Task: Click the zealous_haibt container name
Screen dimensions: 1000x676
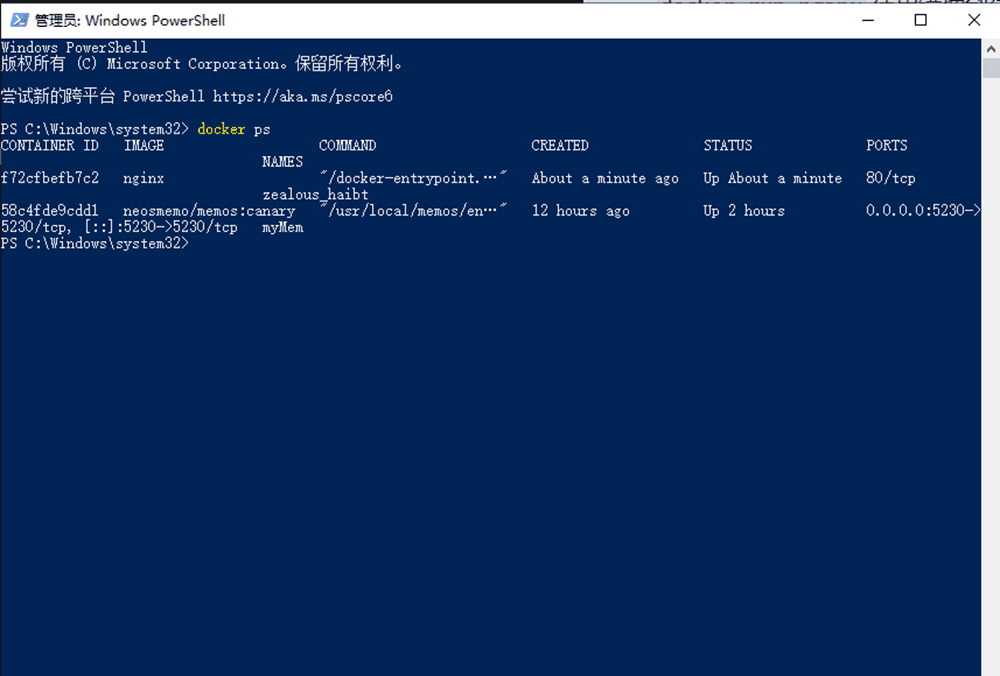Action: tap(315, 195)
